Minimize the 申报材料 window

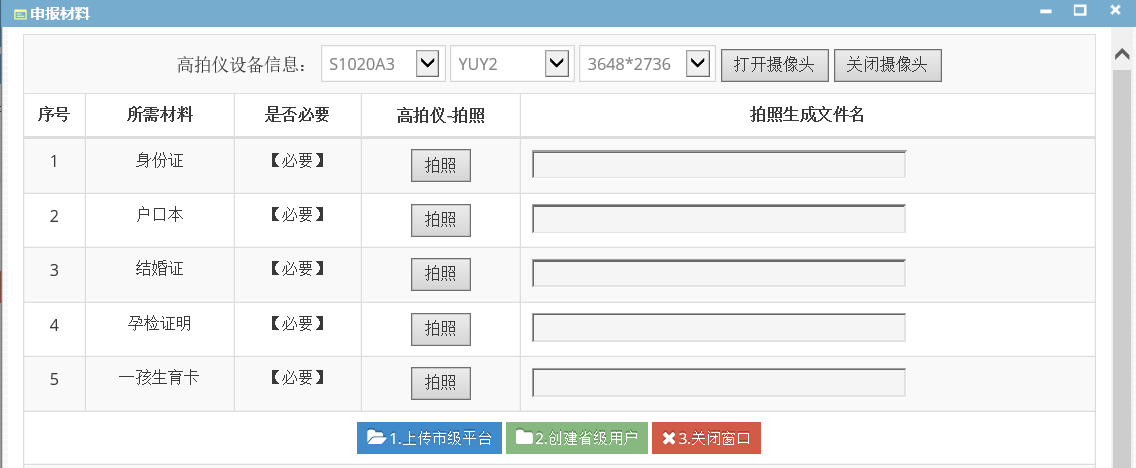(x=1045, y=11)
